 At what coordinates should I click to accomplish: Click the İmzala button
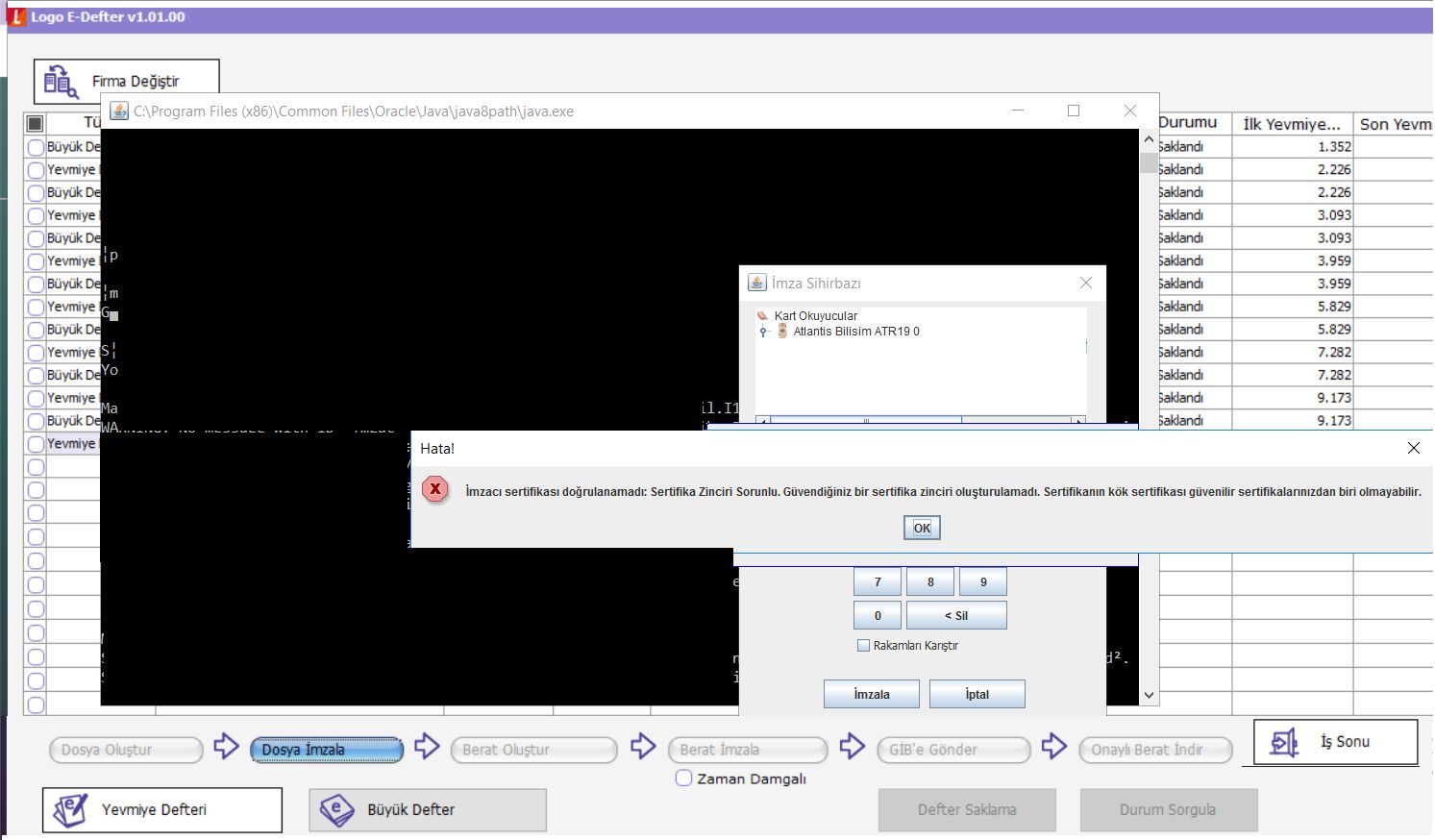[x=872, y=694]
